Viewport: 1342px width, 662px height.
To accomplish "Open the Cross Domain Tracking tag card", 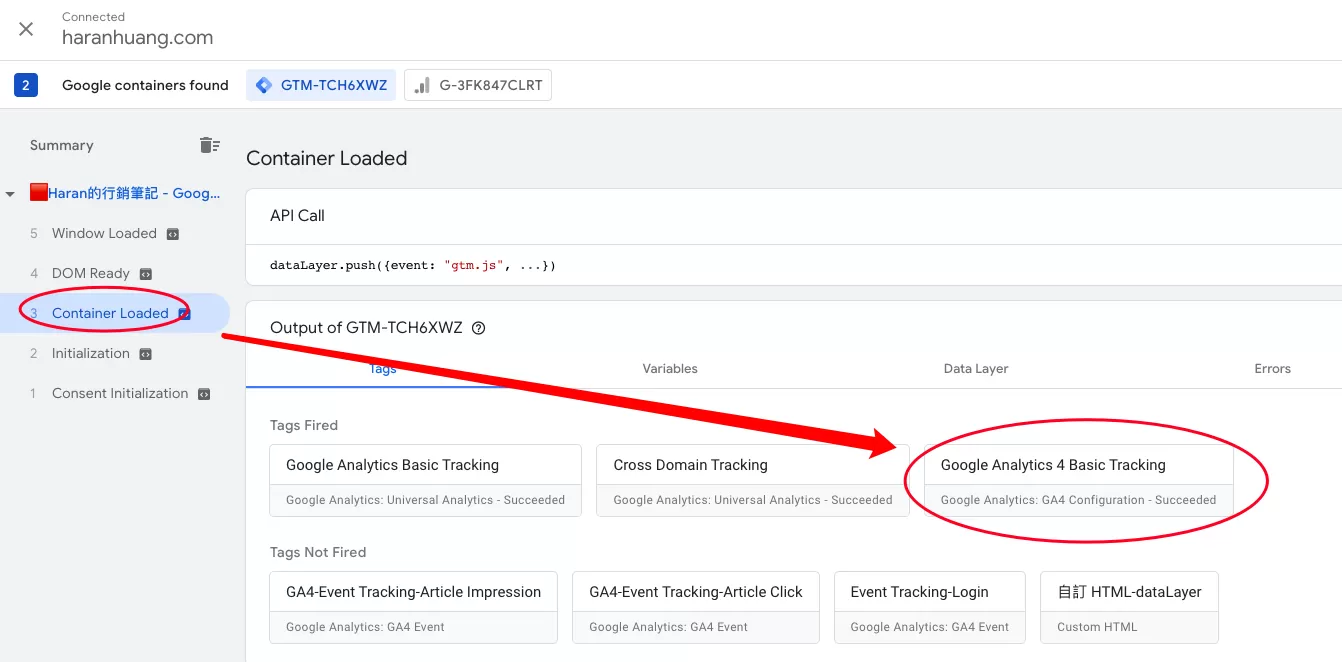I will [x=753, y=480].
